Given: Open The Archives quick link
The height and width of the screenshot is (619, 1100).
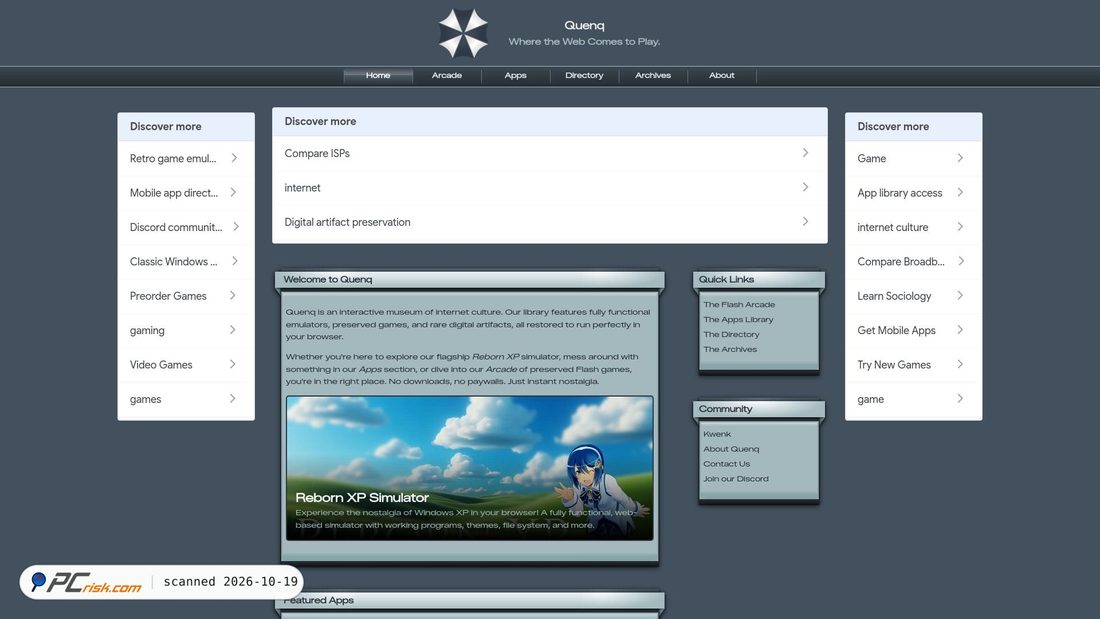Looking at the screenshot, I should pos(730,350).
